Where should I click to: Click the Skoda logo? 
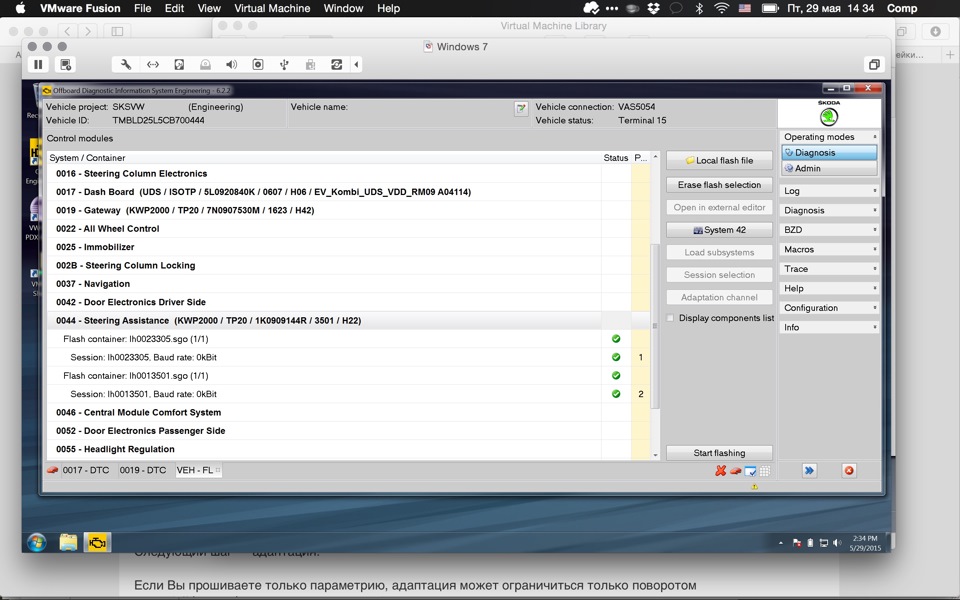829,114
